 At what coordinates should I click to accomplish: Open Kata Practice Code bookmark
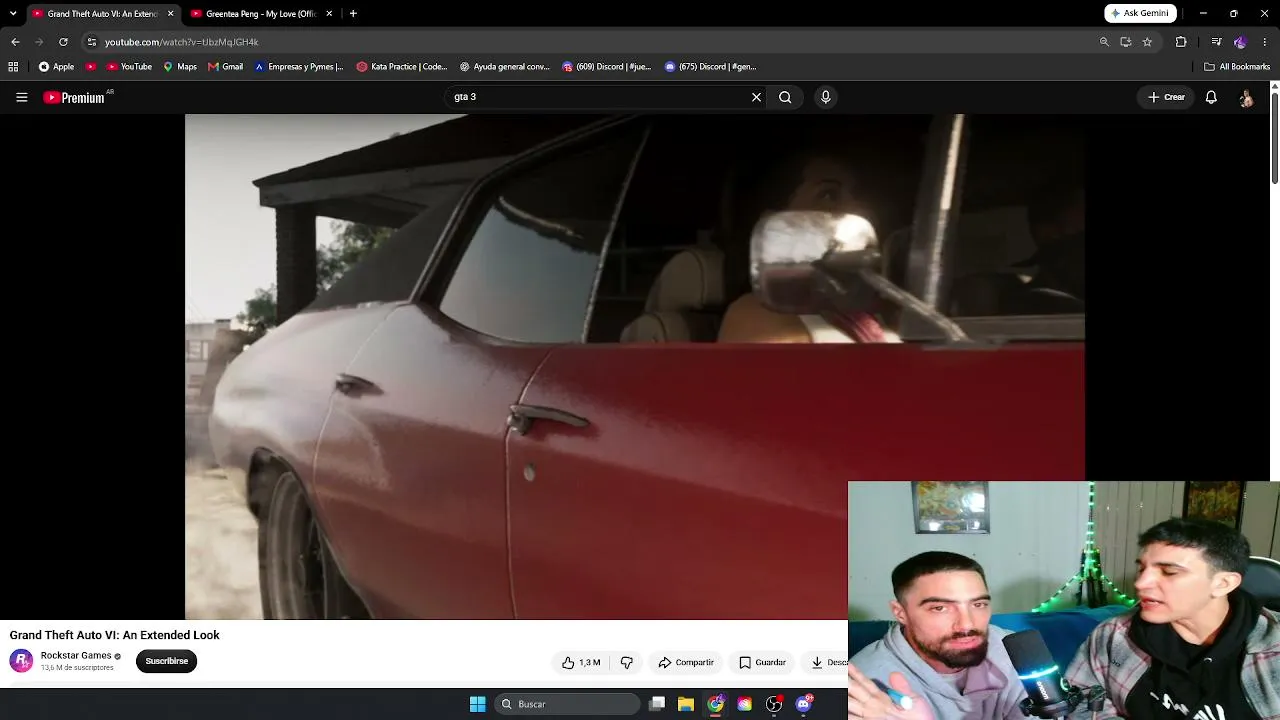[402, 67]
